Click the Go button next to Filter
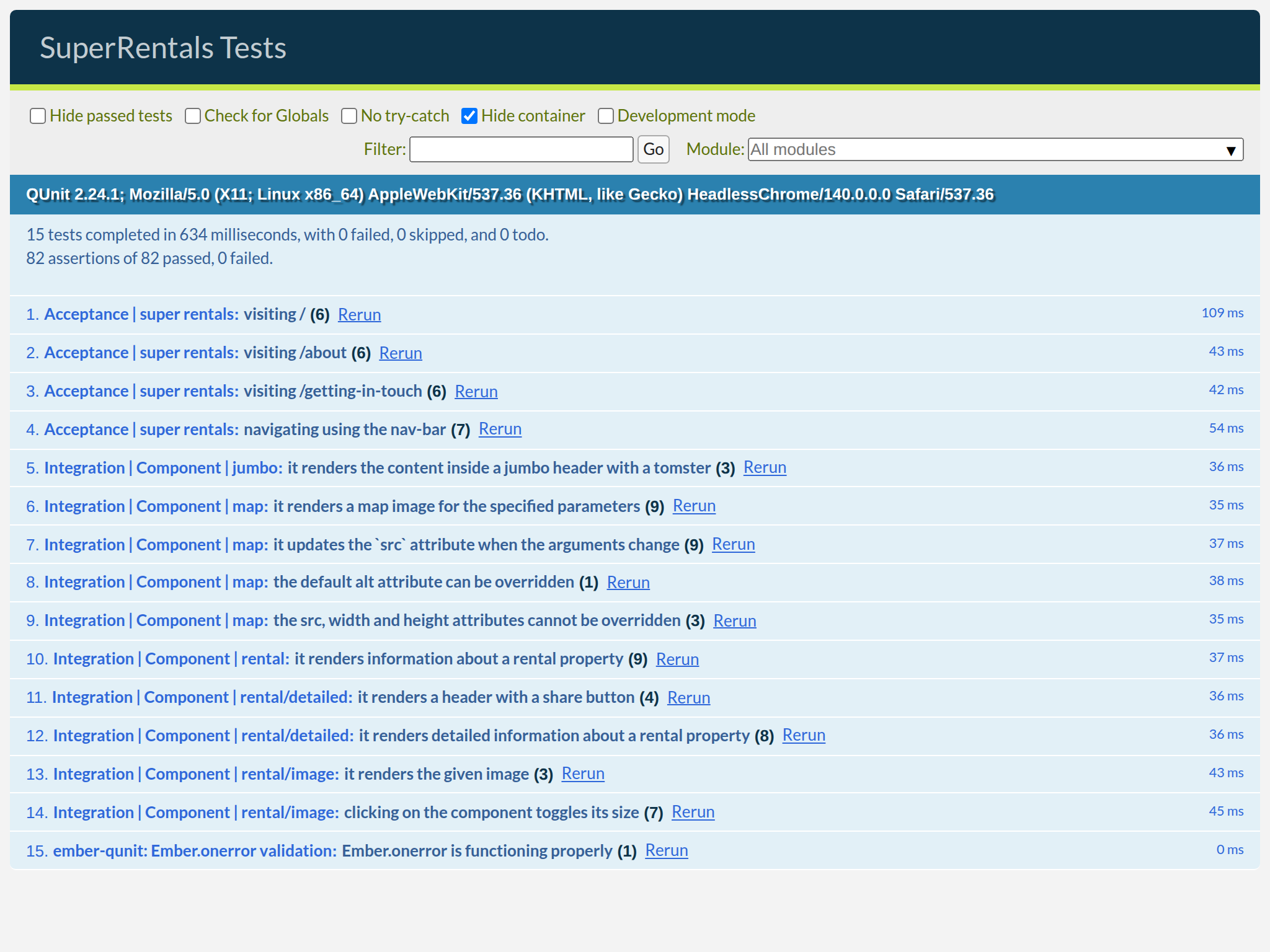Screen dimensions: 1270x952 tap(653, 149)
